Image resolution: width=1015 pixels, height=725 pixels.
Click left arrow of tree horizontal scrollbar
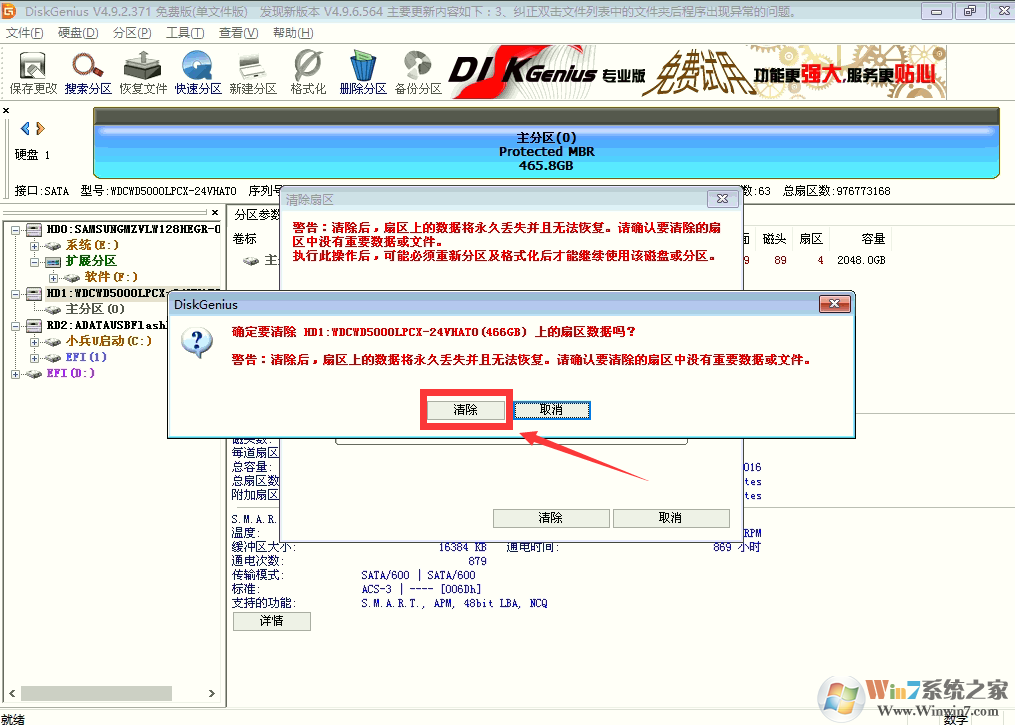click(x=12, y=693)
